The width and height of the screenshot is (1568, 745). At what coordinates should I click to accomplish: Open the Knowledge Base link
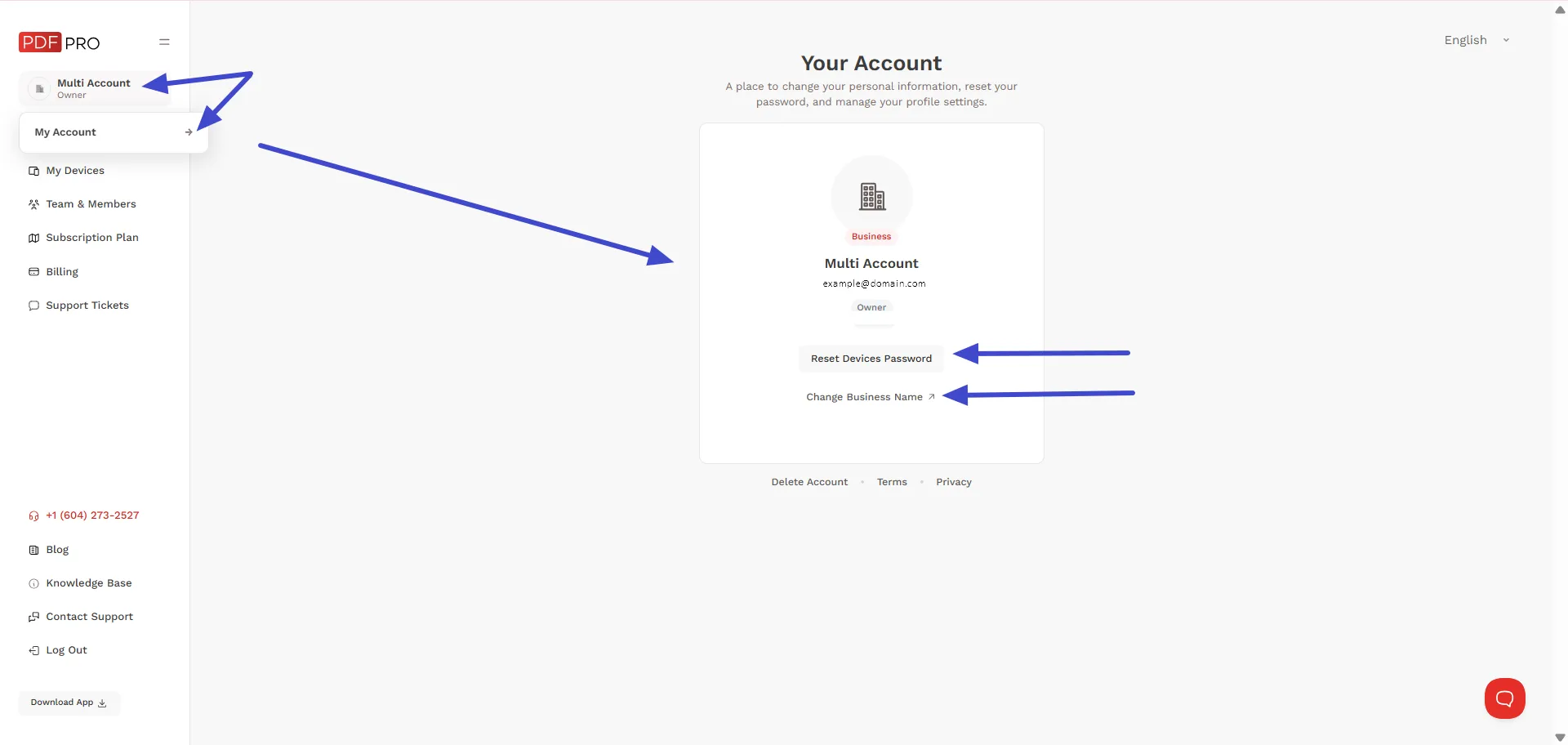pos(89,583)
